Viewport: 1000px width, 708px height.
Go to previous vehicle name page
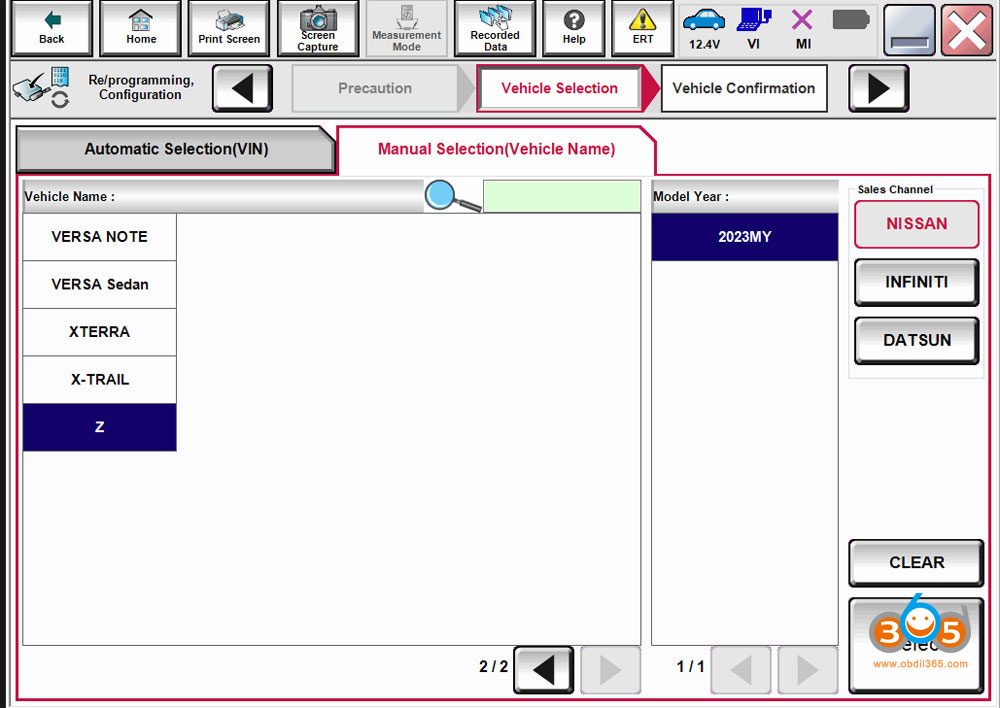click(543, 670)
